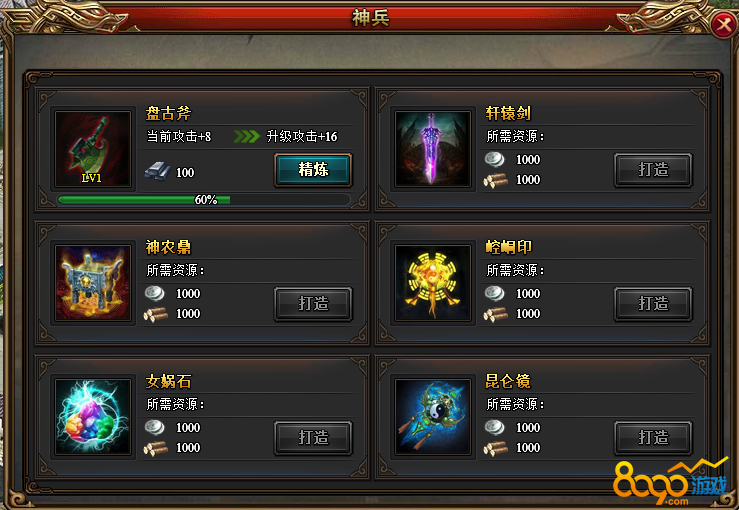This screenshot has width=739, height=510.
Task: Select the 女娲石 rainbow stone icon
Action: [93, 417]
